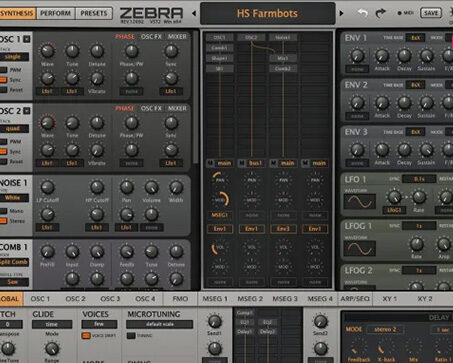453x363 pixels.
Task: Load the next preset arrow
Action: (x=341, y=14)
